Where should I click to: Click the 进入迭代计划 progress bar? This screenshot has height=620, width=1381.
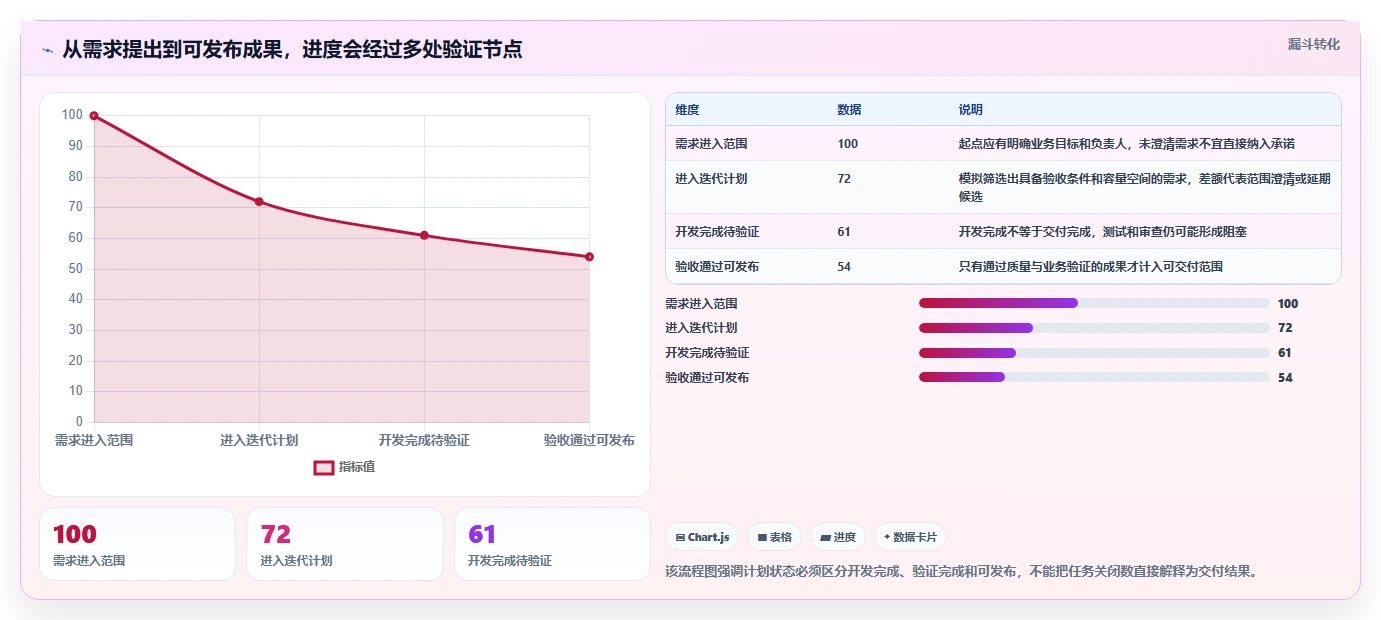pos(1094,328)
